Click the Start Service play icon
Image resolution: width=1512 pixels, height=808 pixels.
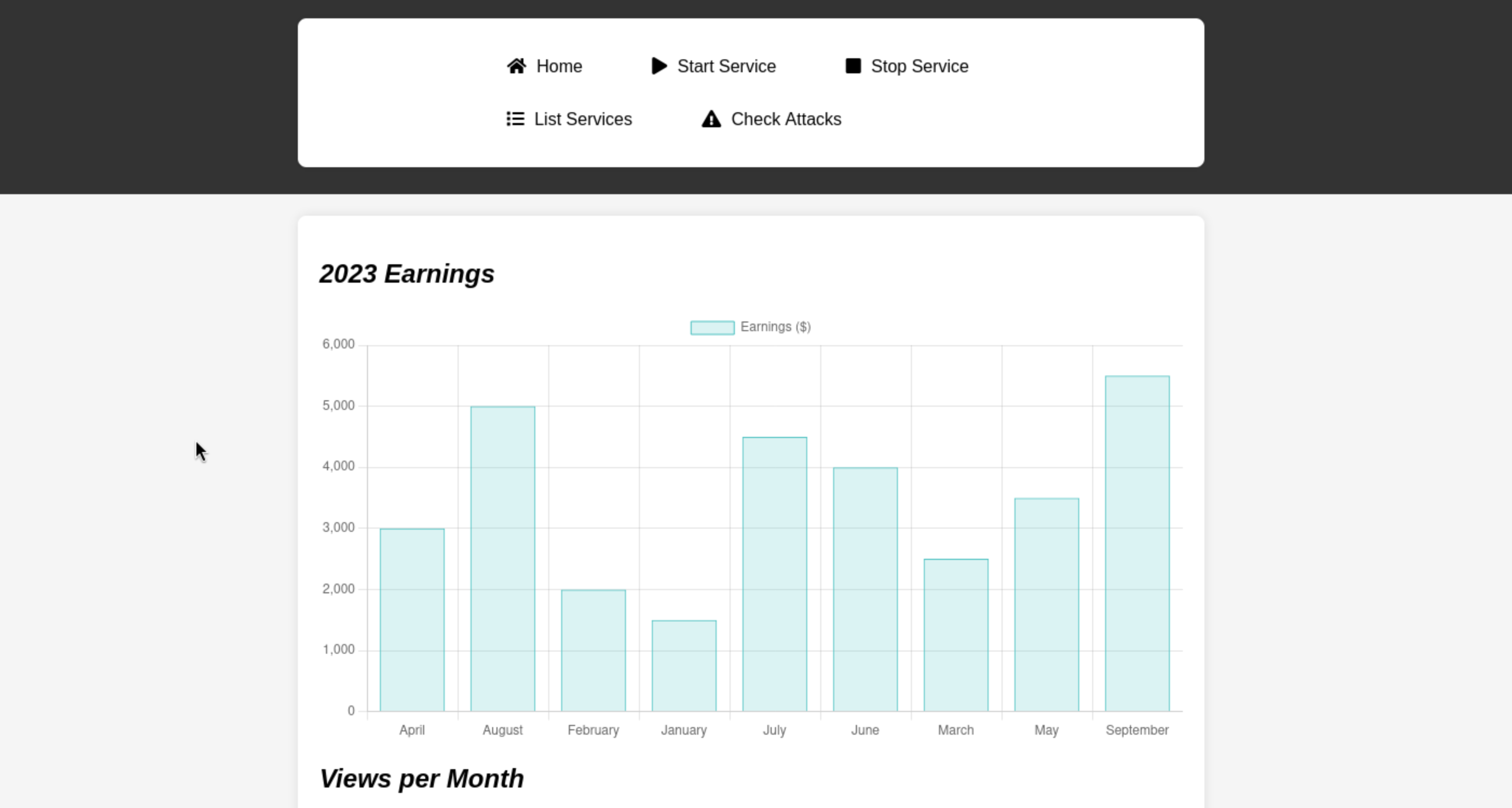tap(658, 66)
